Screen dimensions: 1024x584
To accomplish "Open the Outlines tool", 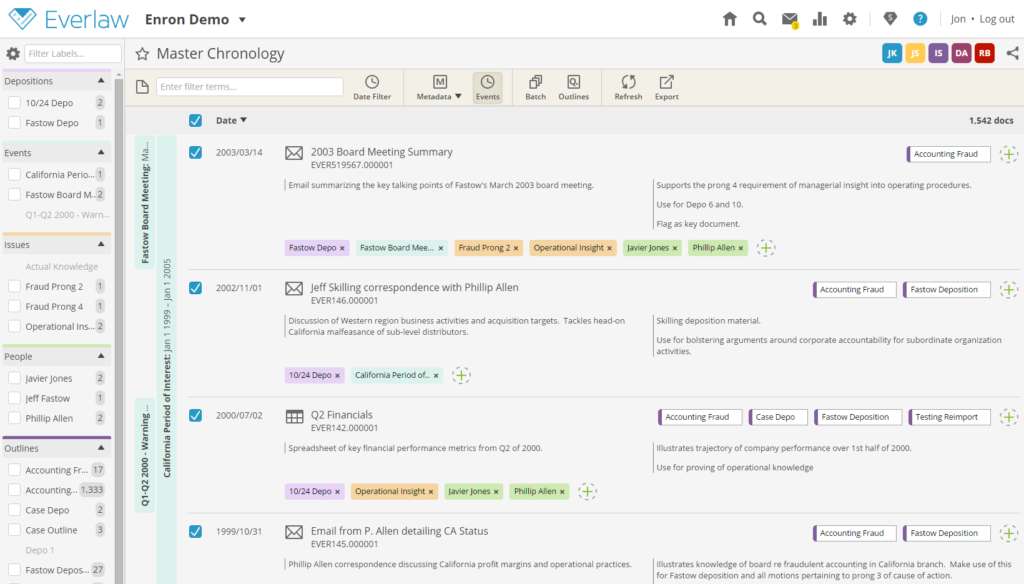I will click(x=573, y=88).
